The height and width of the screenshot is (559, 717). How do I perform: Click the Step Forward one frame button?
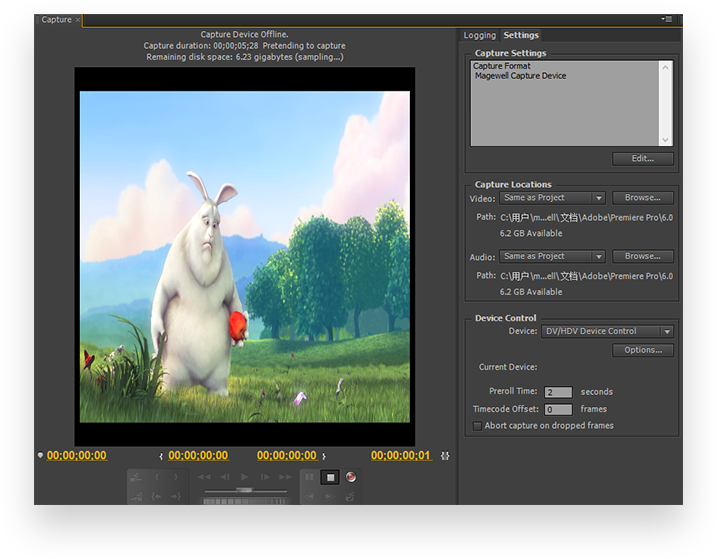click(265, 477)
